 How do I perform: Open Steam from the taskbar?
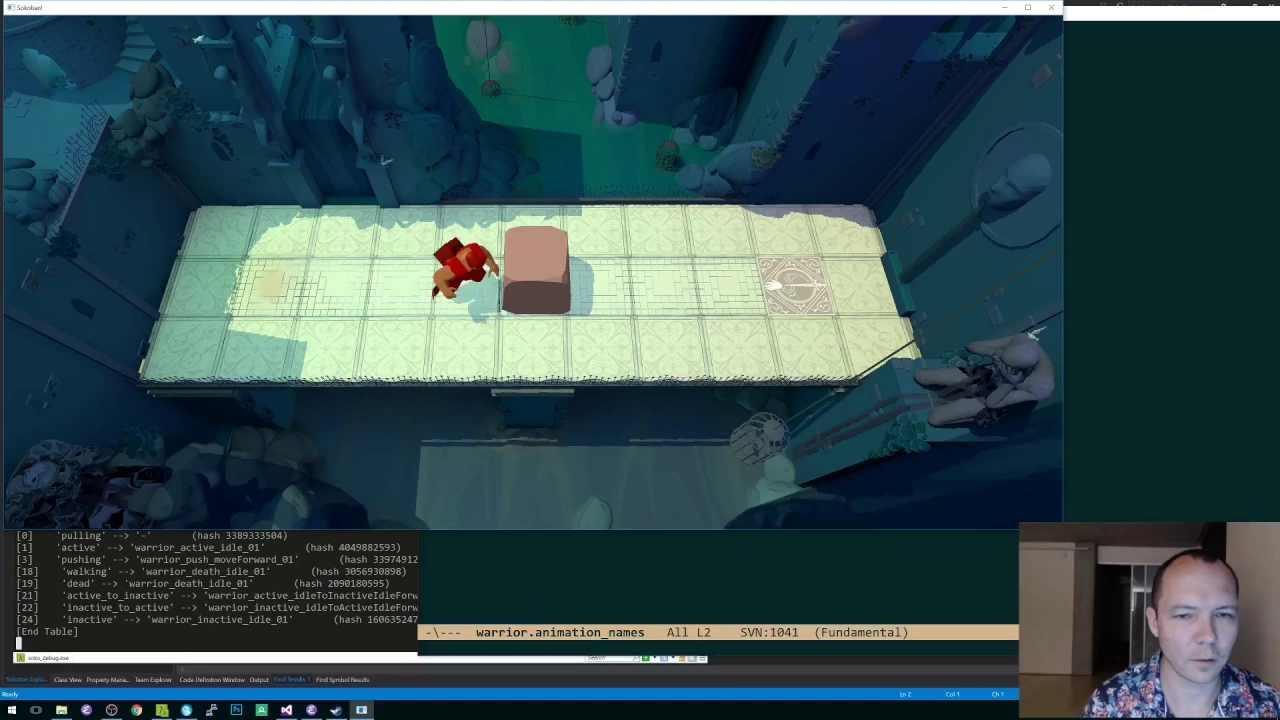coord(336,710)
